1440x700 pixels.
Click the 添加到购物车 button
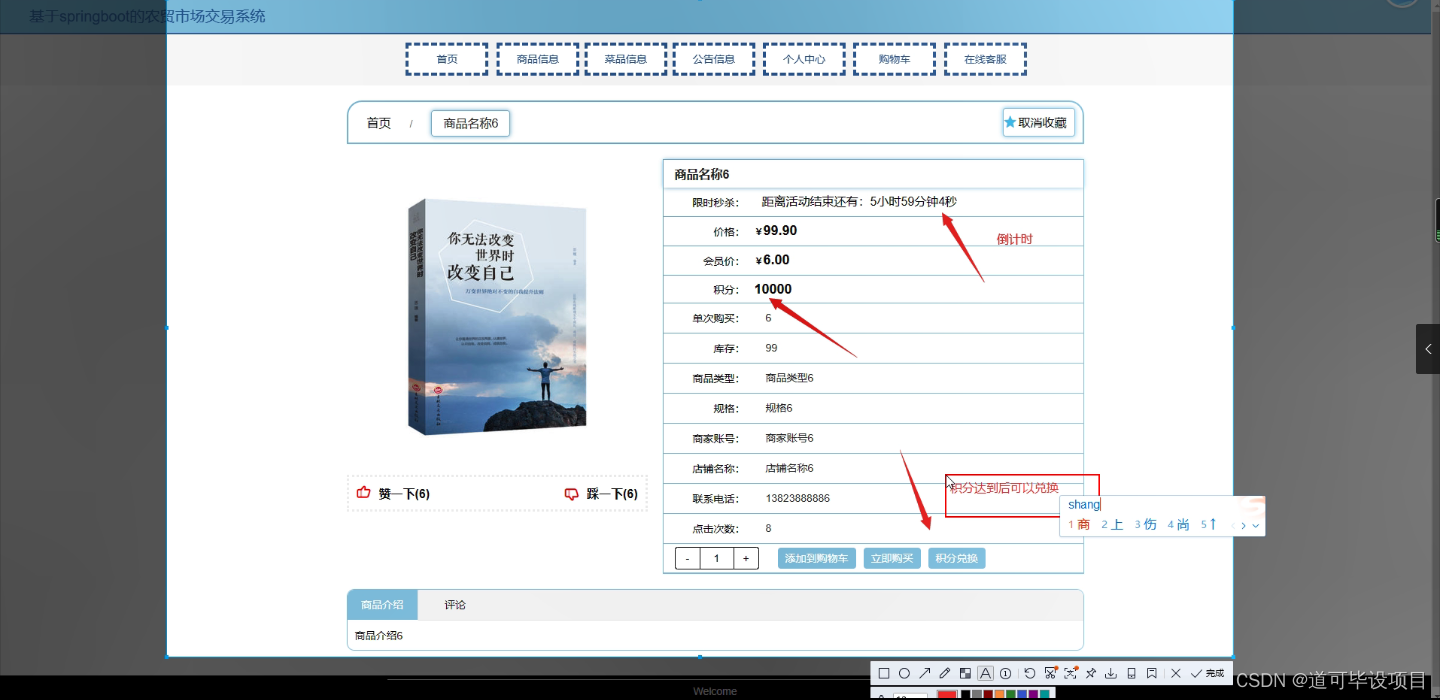[x=817, y=558]
